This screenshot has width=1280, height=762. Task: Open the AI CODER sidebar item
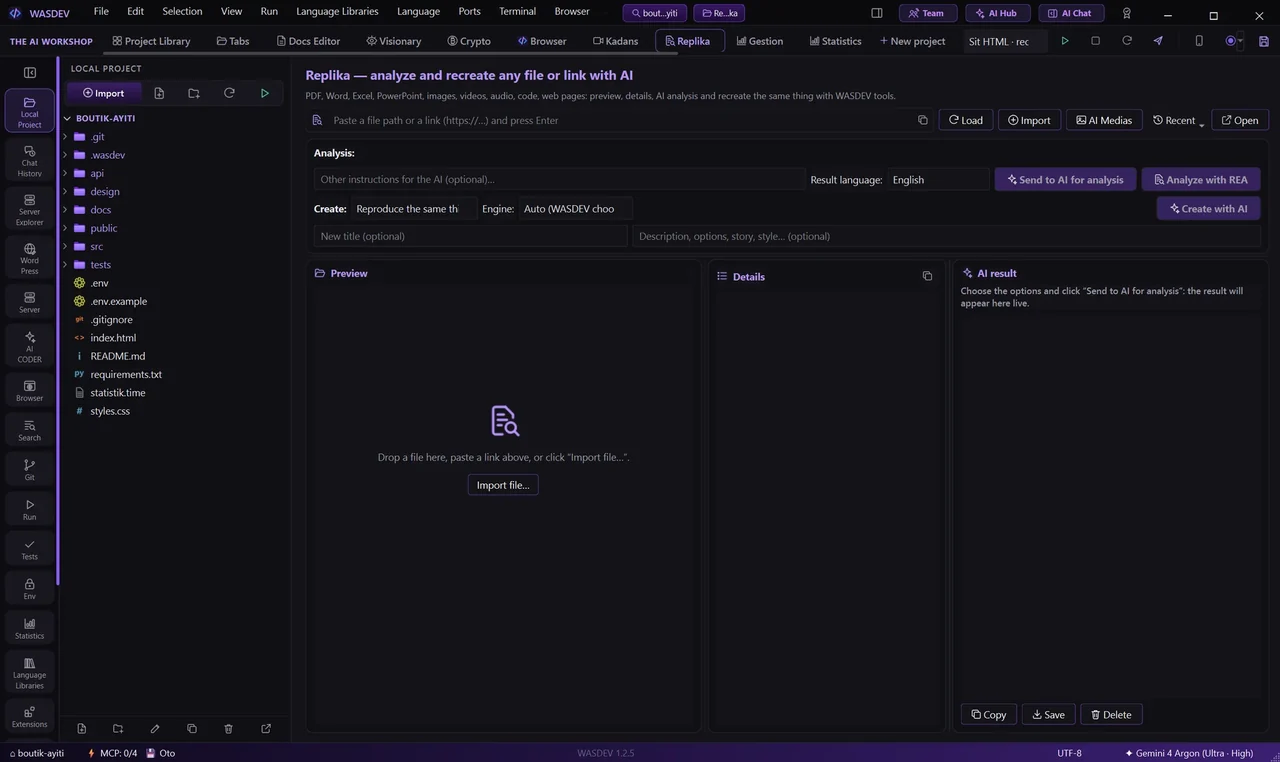click(x=30, y=347)
